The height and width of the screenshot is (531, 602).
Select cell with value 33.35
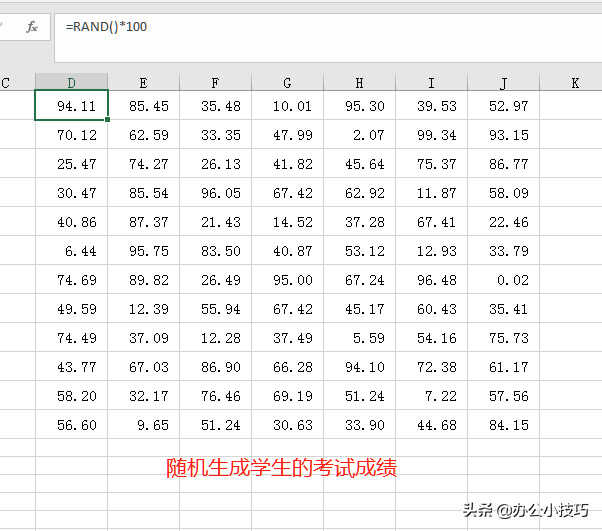coord(215,134)
